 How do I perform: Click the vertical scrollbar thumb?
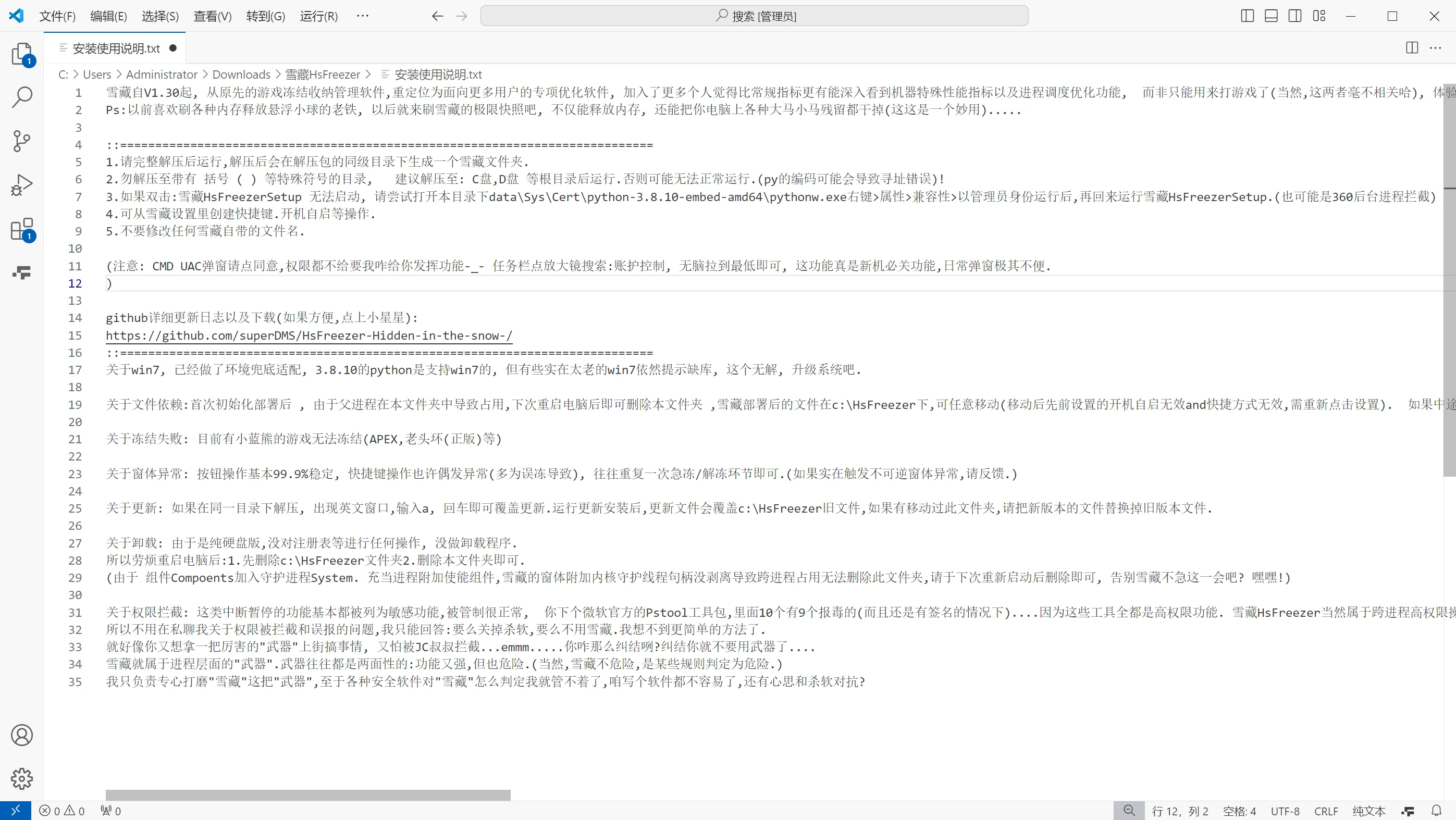1450,280
